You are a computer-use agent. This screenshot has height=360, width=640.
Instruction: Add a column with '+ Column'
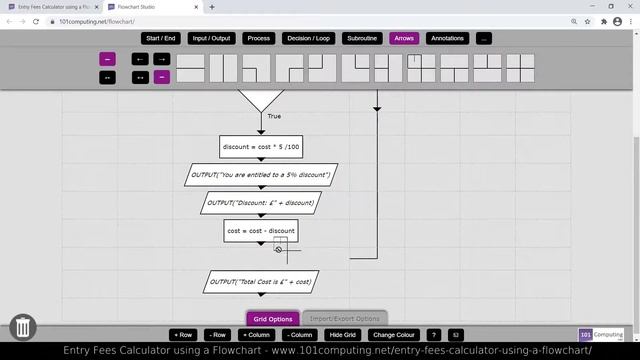click(256, 335)
